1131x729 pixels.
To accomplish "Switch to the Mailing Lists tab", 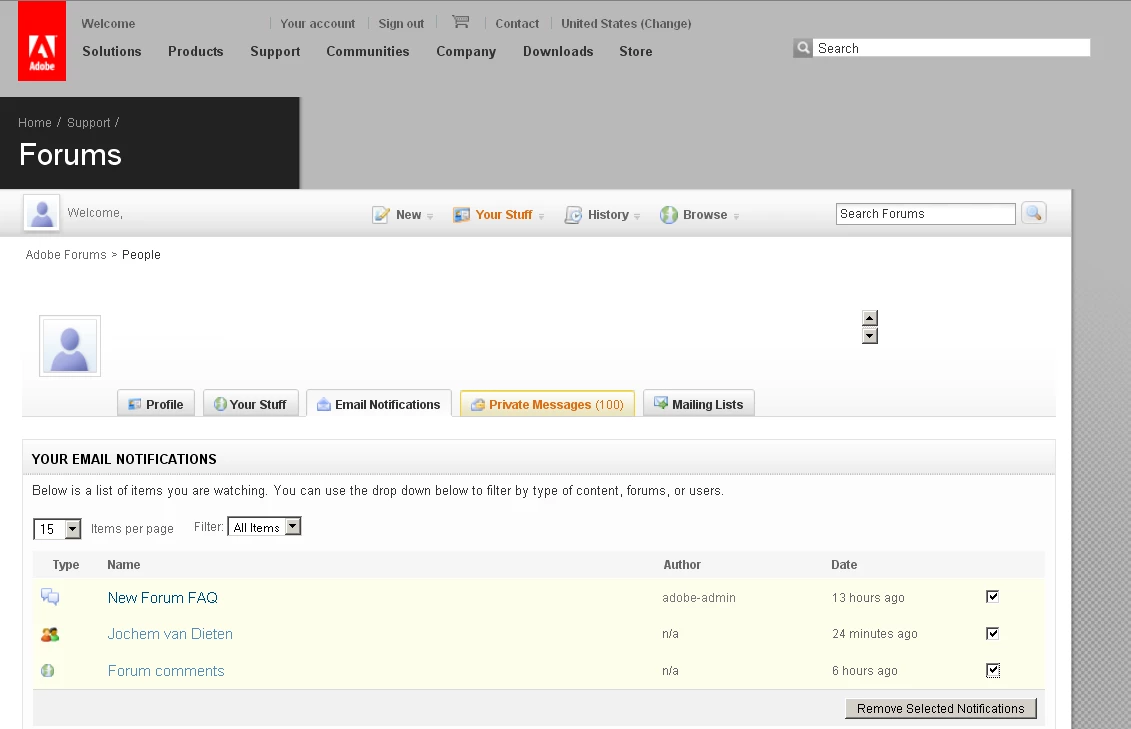I will point(698,404).
